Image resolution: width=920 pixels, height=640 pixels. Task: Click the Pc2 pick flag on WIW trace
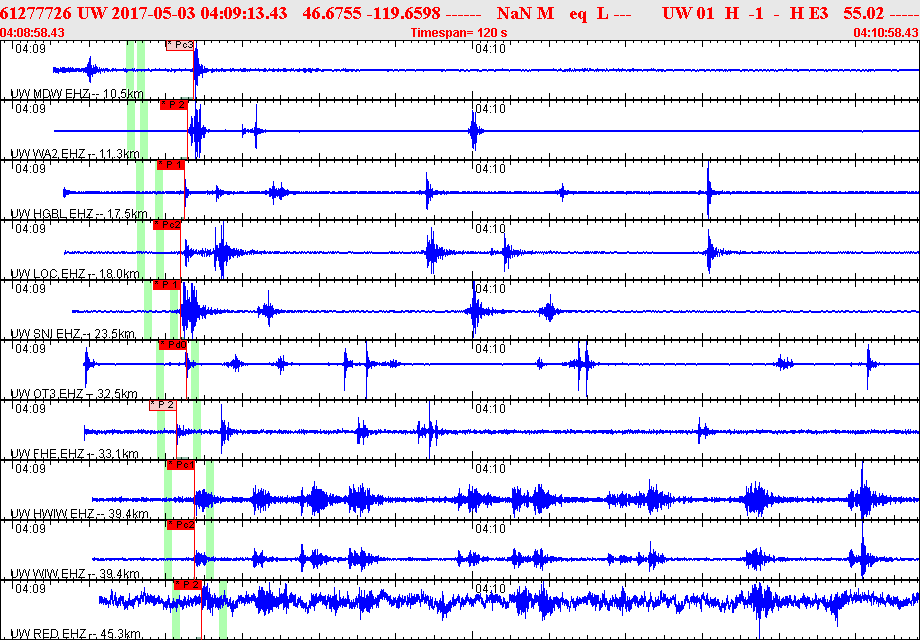pyautogui.click(x=180, y=525)
